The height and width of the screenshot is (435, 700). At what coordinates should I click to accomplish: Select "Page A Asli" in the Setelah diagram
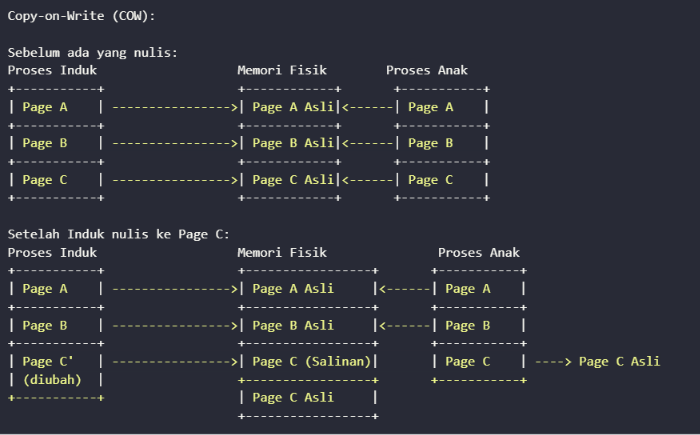pos(293,289)
